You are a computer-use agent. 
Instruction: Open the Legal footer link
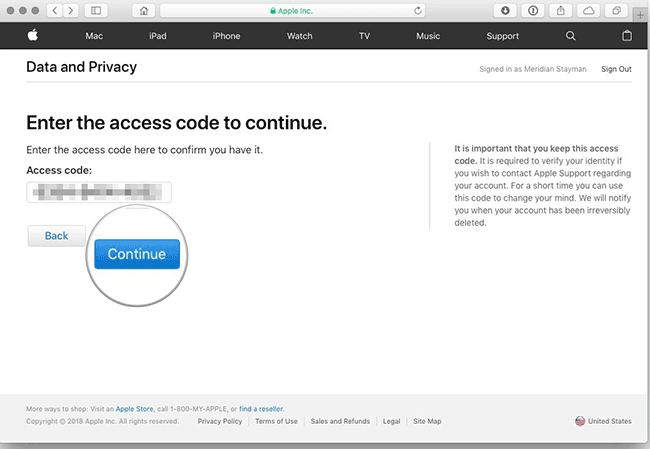click(391, 421)
